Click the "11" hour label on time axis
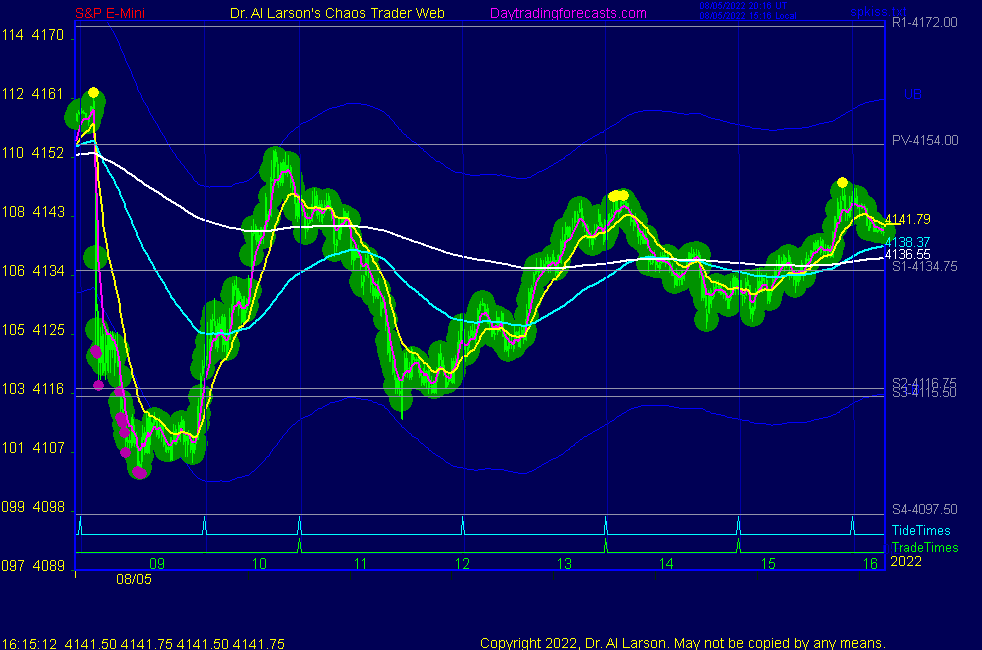 (360, 564)
